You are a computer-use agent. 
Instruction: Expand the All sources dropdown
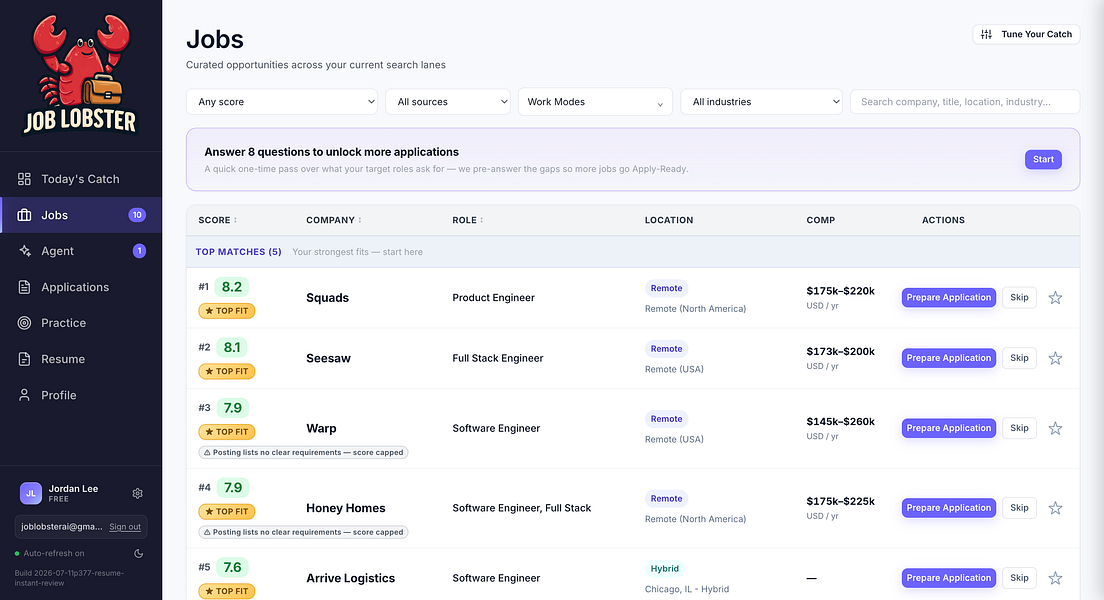[448, 101]
